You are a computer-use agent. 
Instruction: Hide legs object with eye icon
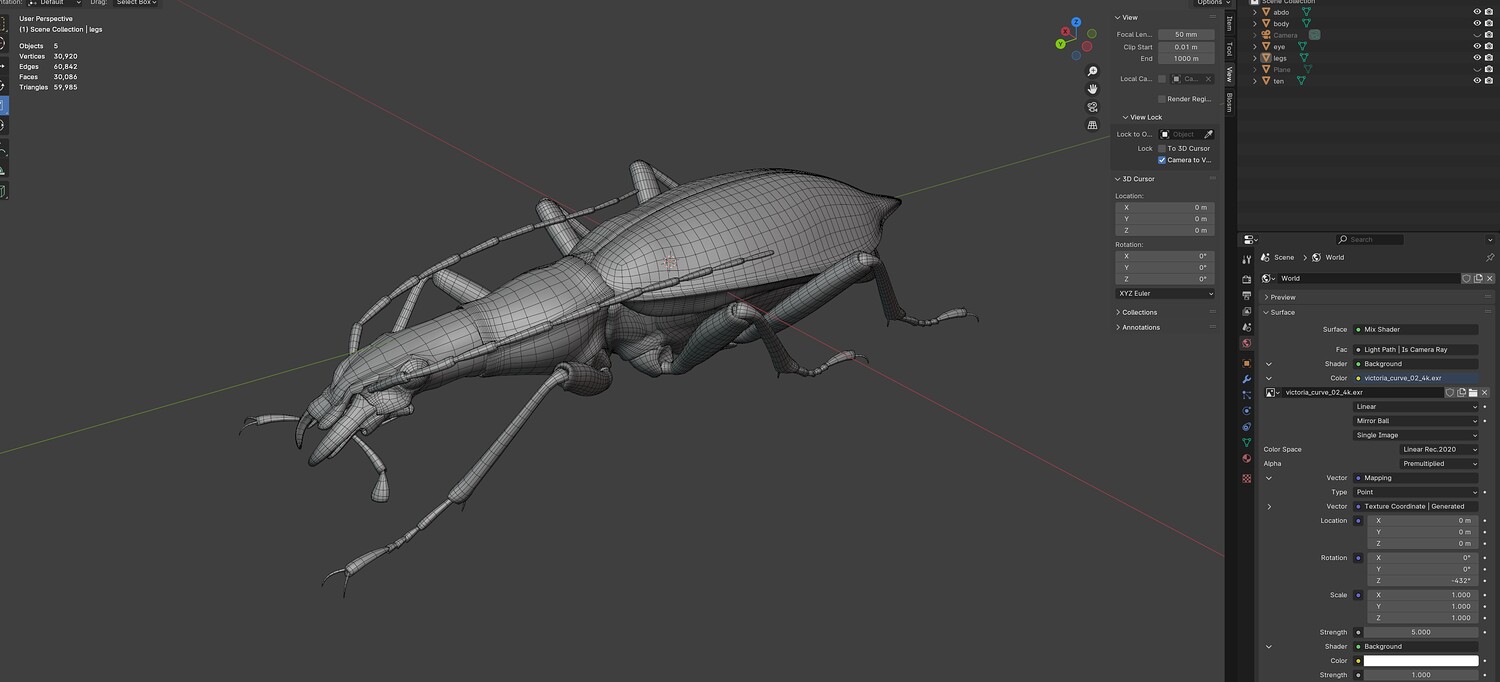(1477, 58)
